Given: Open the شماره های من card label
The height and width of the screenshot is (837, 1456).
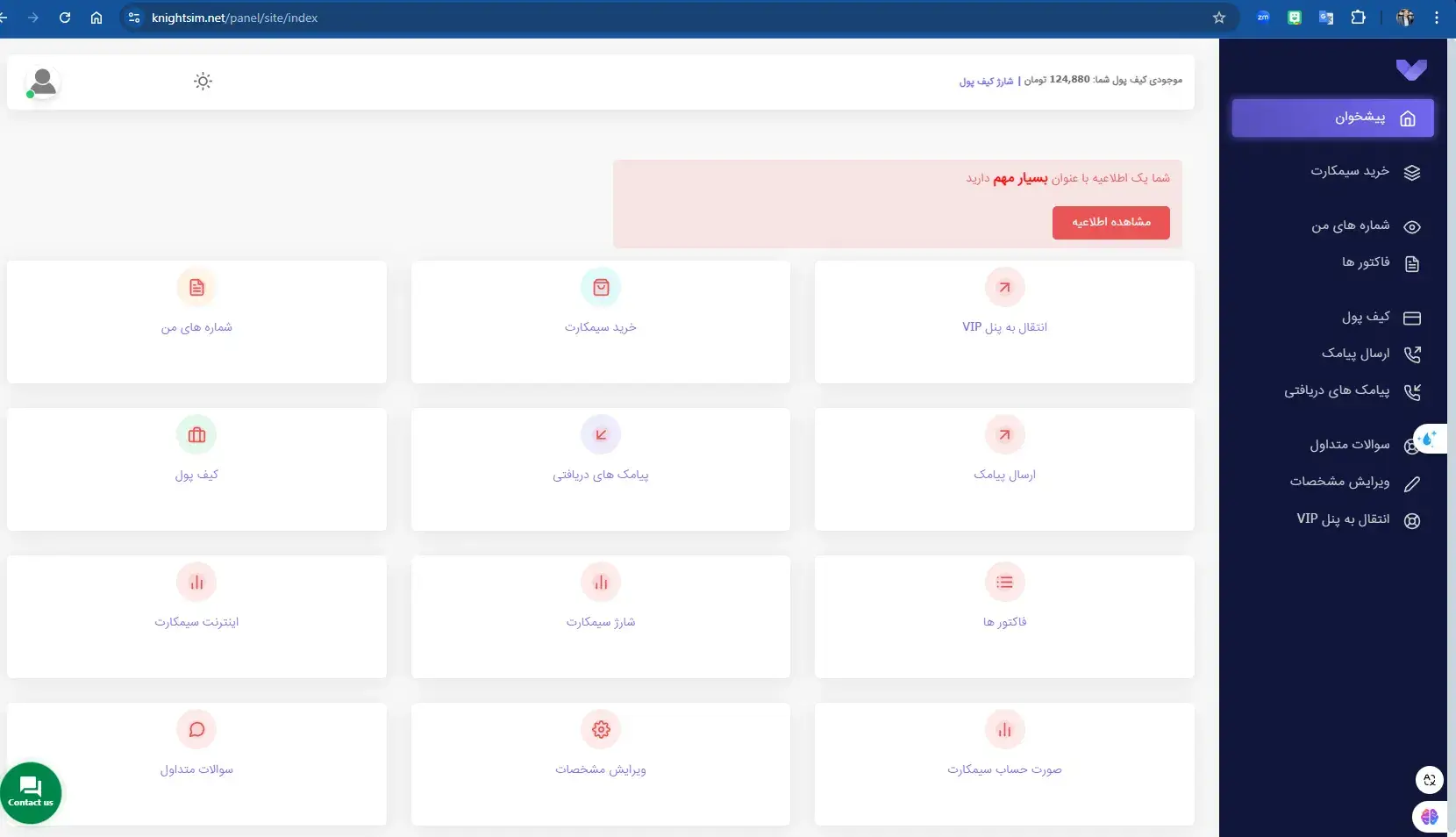Looking at the screenshot, I should (x=196, y=327).
